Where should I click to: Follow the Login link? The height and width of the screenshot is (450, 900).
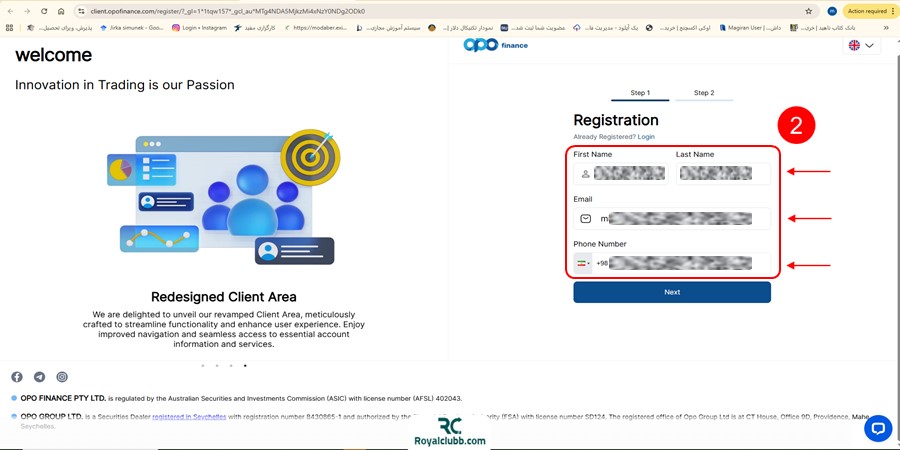pyautogui.click(x=646, y=137)
